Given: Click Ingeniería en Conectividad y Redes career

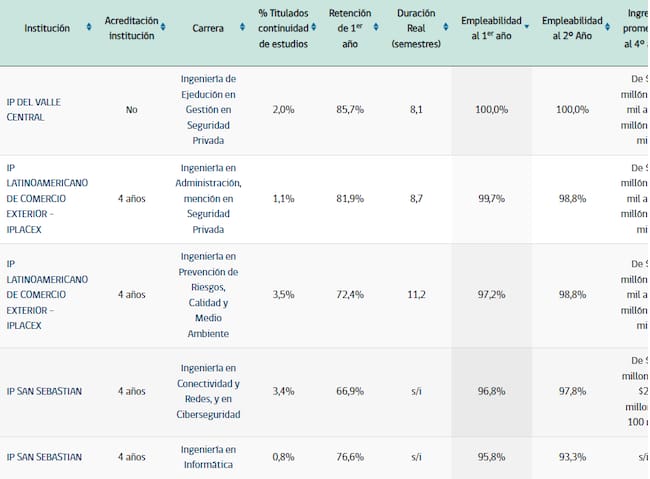Looking at the screenshot, I should tap(208, 391).
